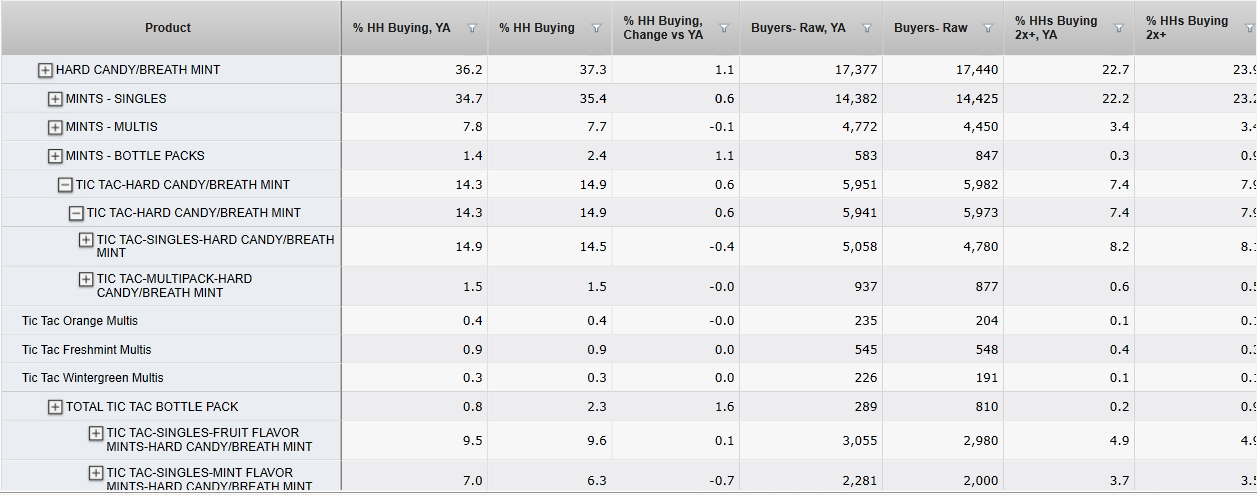Click the Product column header
Viewport: 1257px width, 495px height.
point(168,28)
